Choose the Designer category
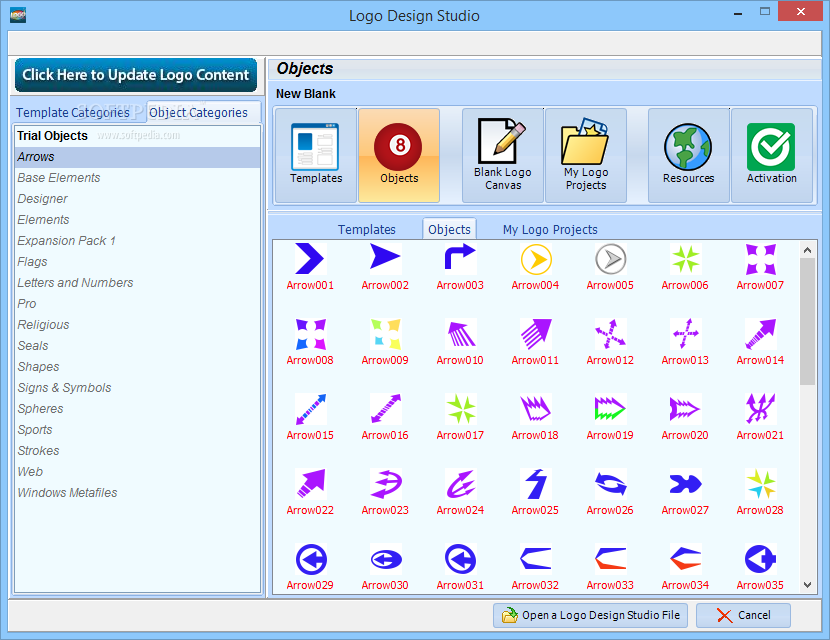This screenshot has width=830, height=640. (138, 199)
